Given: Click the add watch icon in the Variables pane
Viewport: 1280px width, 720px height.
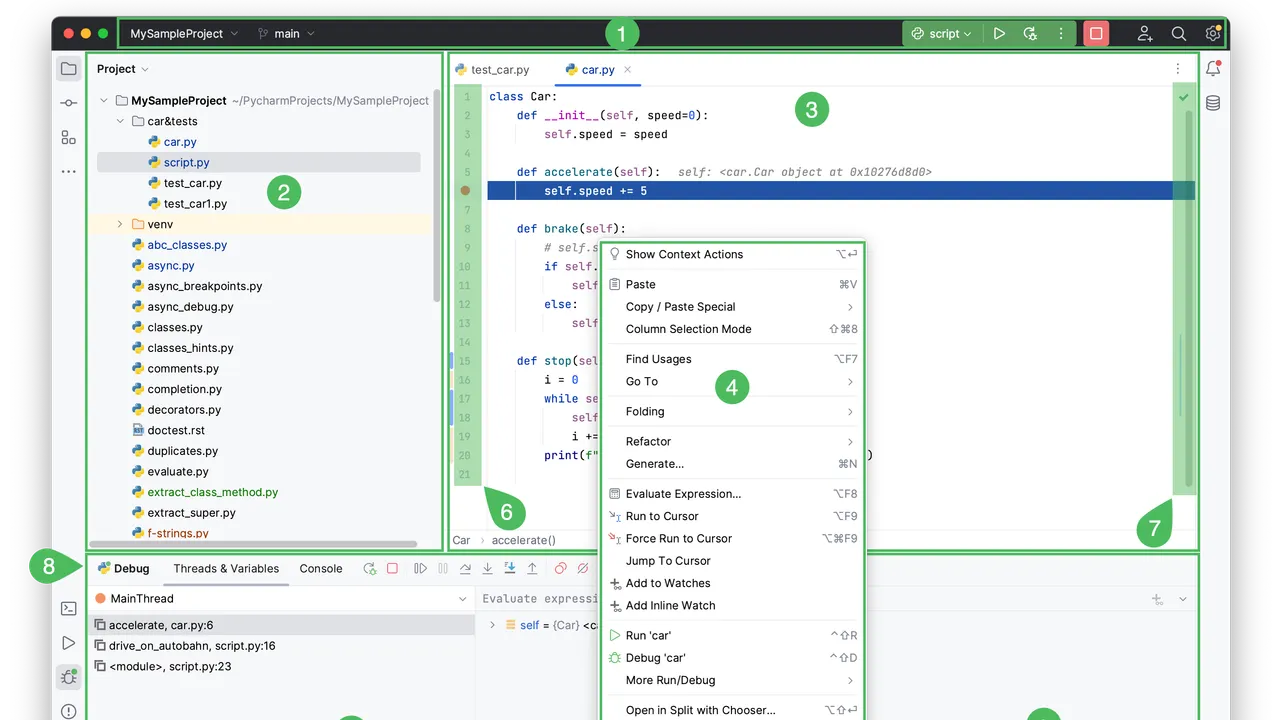Looking at the screenshot, I should (1157, 599).
